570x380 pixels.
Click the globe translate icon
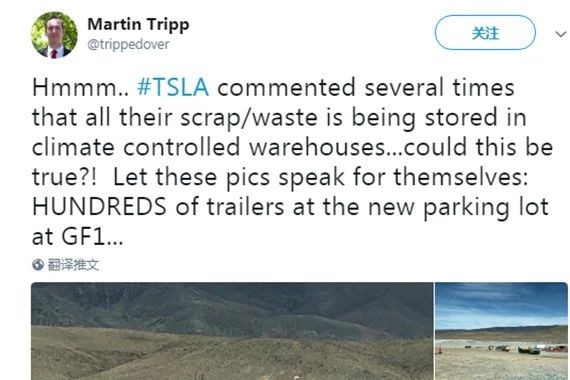coord(38,264)
